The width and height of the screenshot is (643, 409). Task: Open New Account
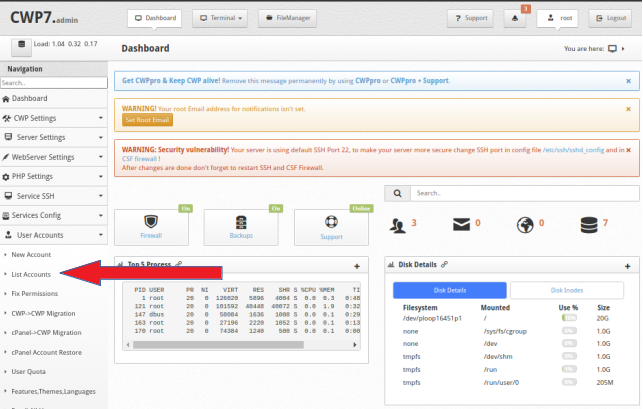point(31,255)
